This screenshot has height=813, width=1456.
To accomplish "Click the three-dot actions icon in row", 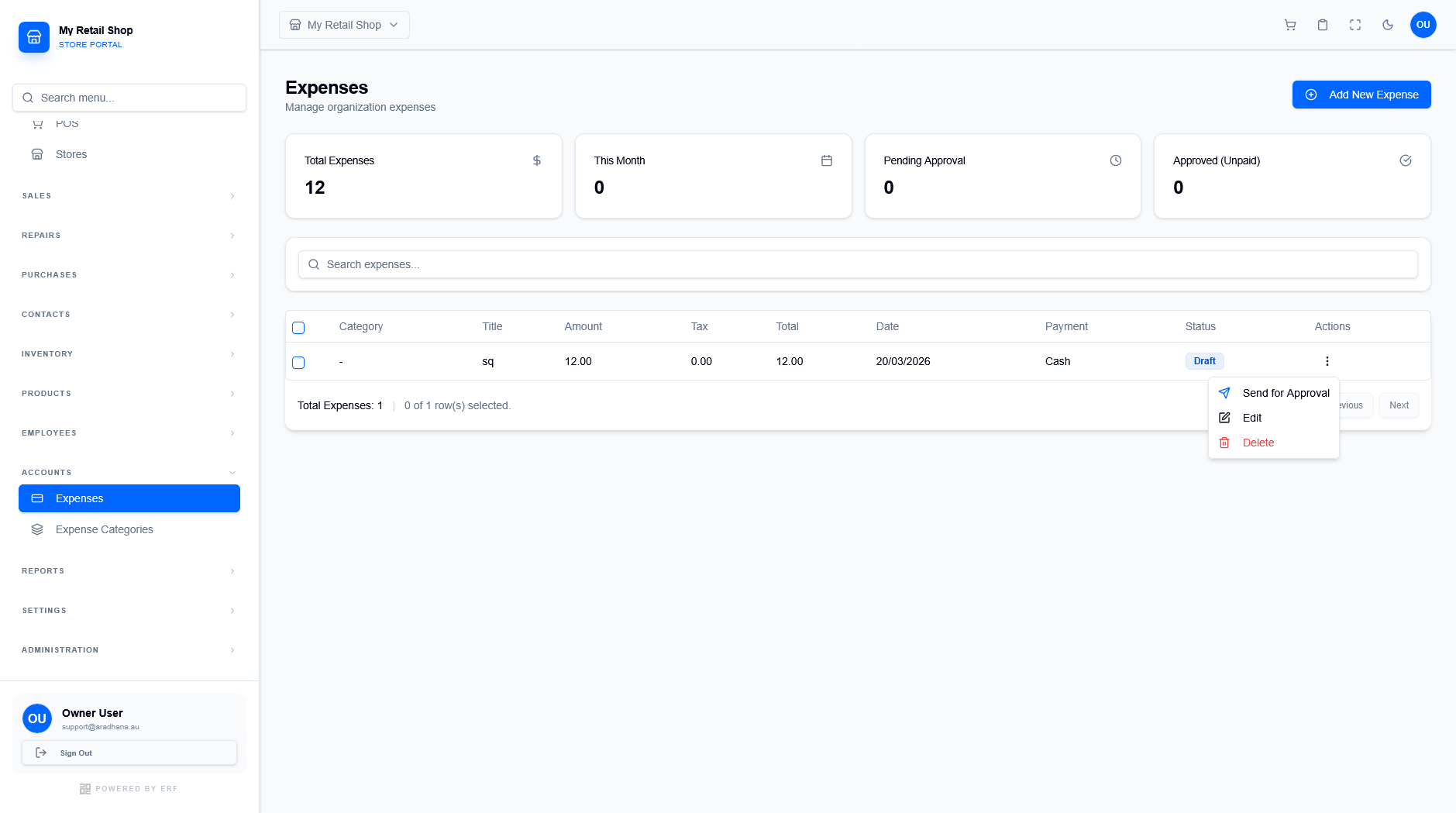I will [1327, 361].
